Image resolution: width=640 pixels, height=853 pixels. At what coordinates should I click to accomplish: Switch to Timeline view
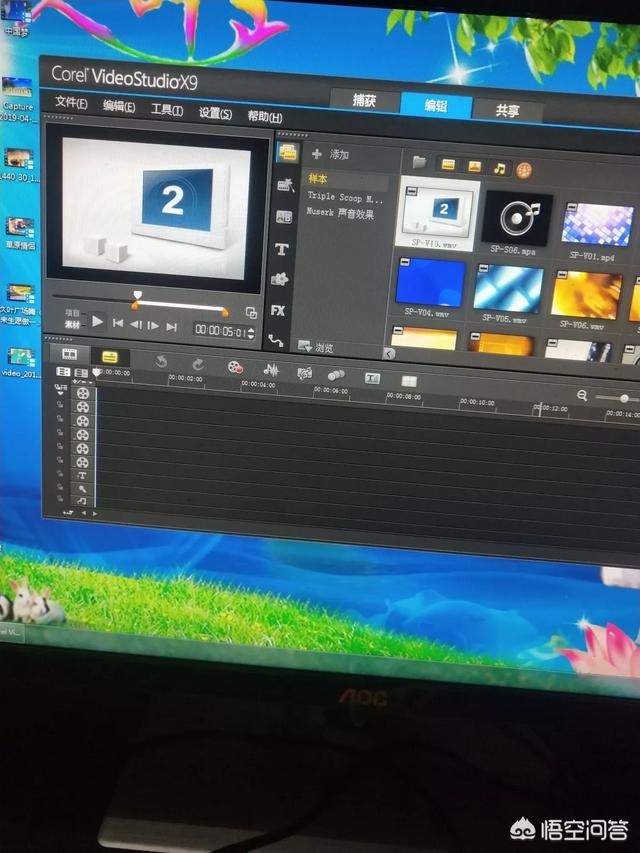(x=109, y=357)
